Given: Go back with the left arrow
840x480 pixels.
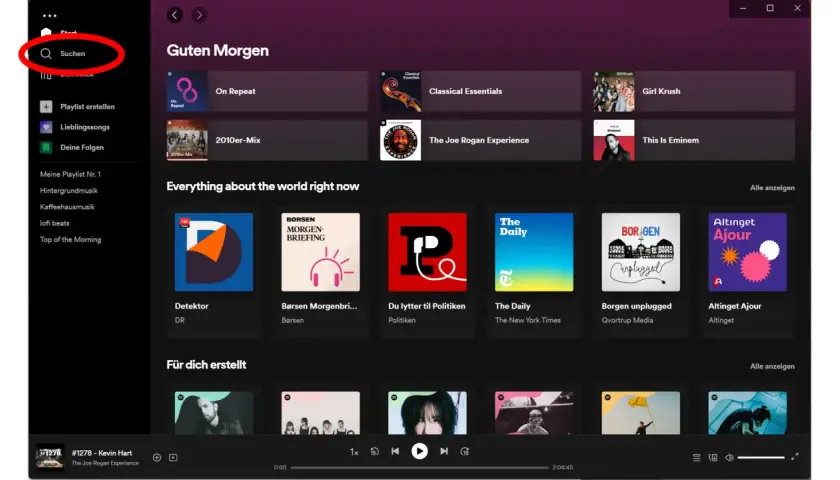Looking at the screenshot, I should click(175, 15).
